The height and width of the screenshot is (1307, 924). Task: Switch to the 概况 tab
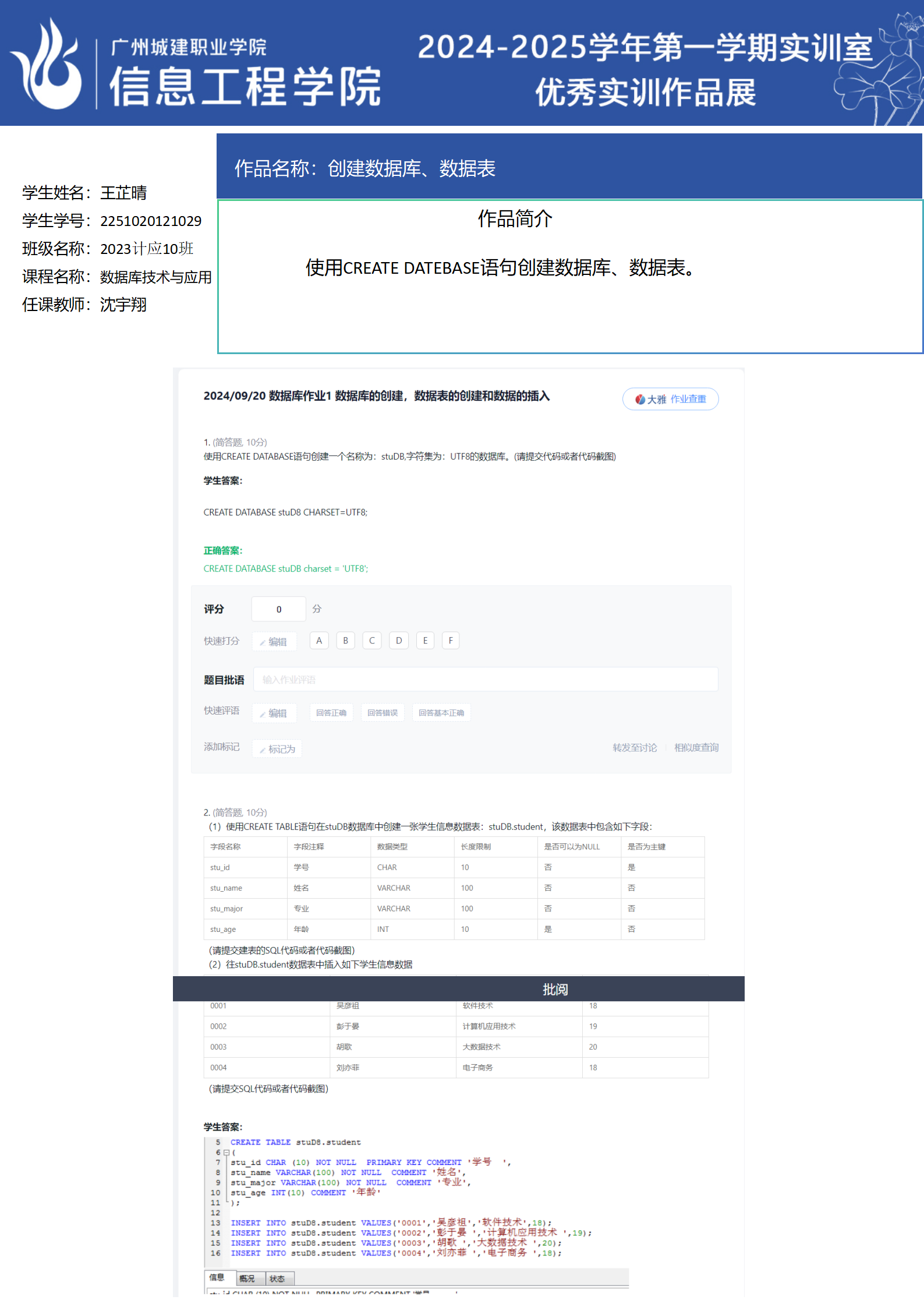coord(247,1278)
